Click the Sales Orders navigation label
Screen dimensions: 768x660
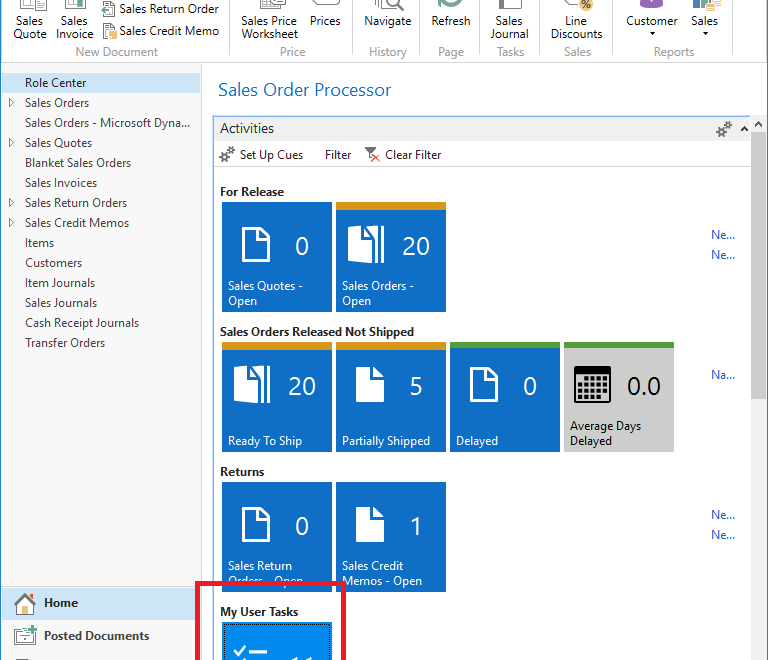(x=57, y=103)
